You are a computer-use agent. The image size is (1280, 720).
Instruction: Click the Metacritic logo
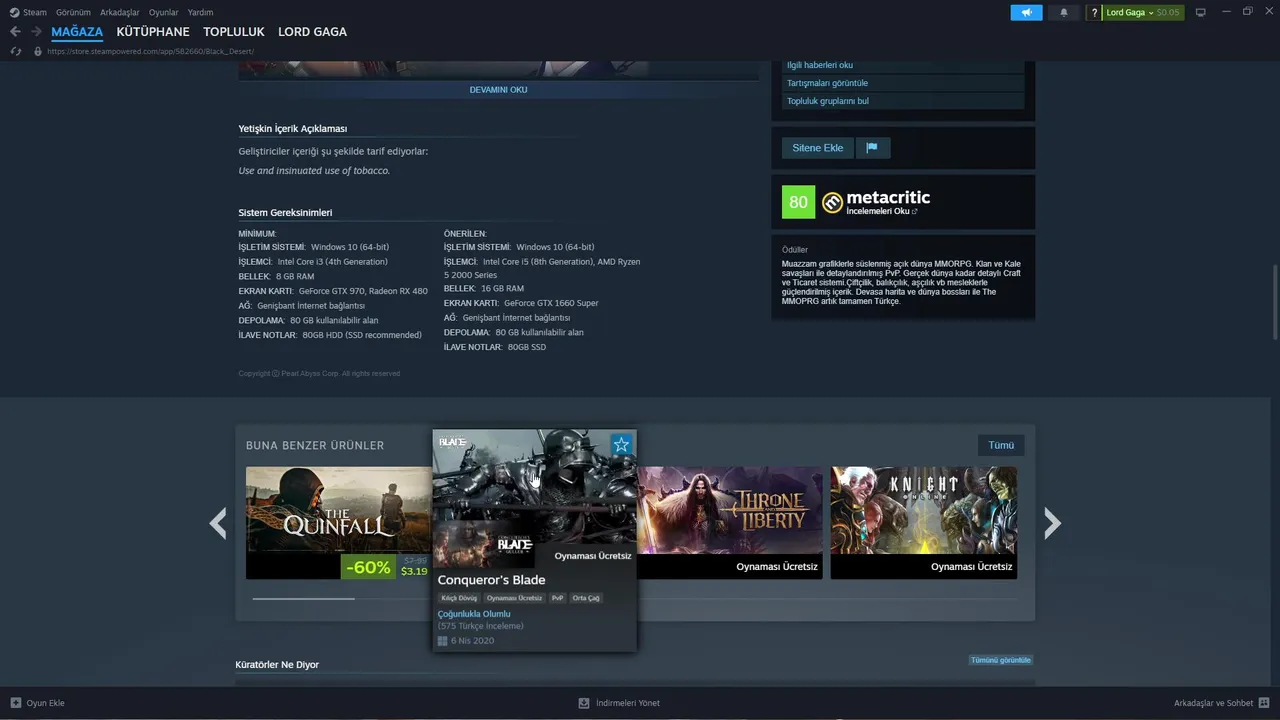click(833, 202)
